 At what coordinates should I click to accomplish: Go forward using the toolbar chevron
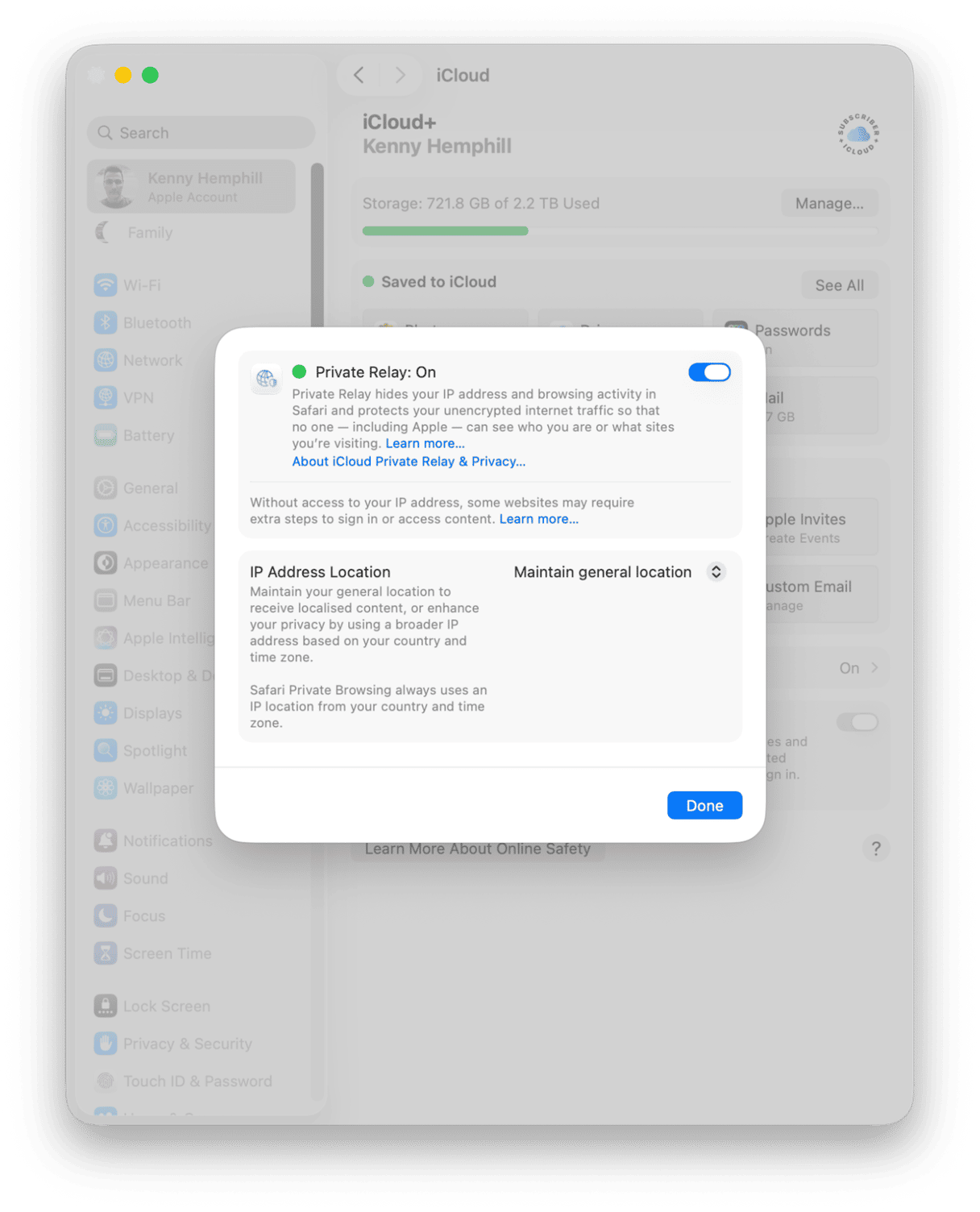(x=400, y=75)
